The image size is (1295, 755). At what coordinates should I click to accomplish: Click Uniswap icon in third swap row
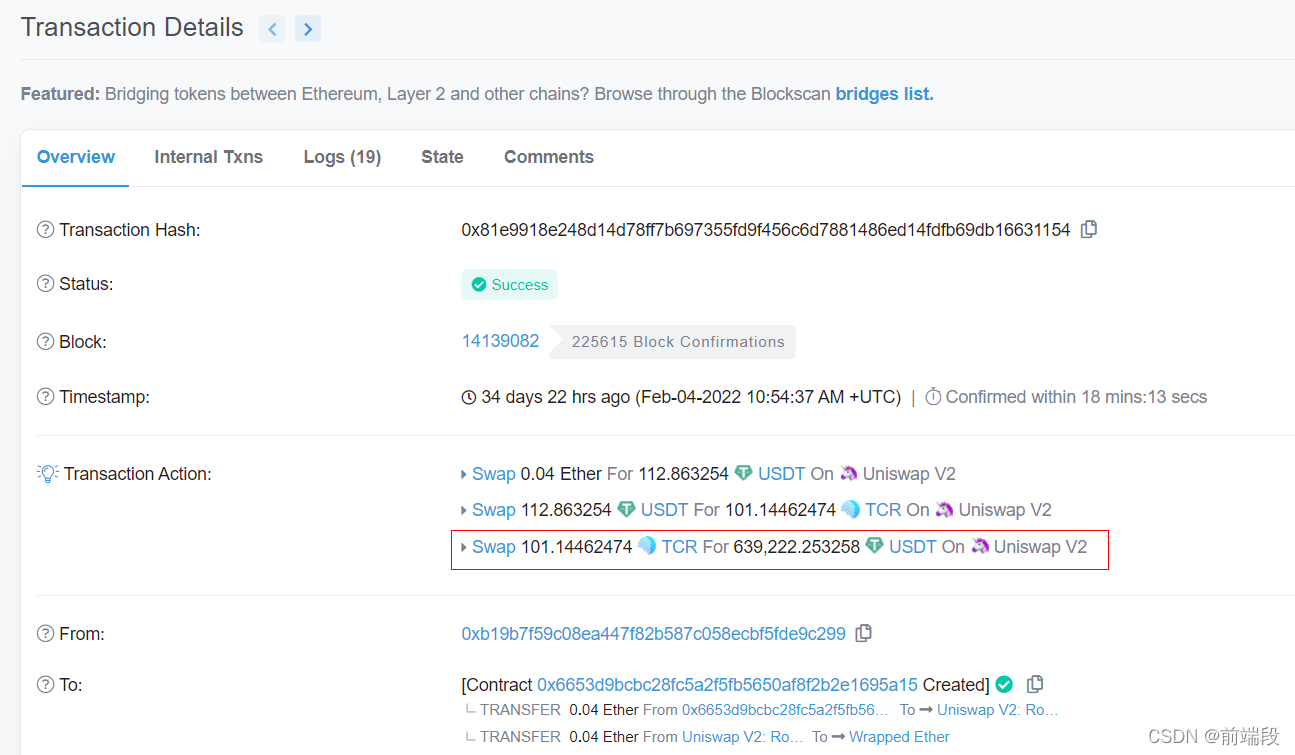[x=979, y=546]
